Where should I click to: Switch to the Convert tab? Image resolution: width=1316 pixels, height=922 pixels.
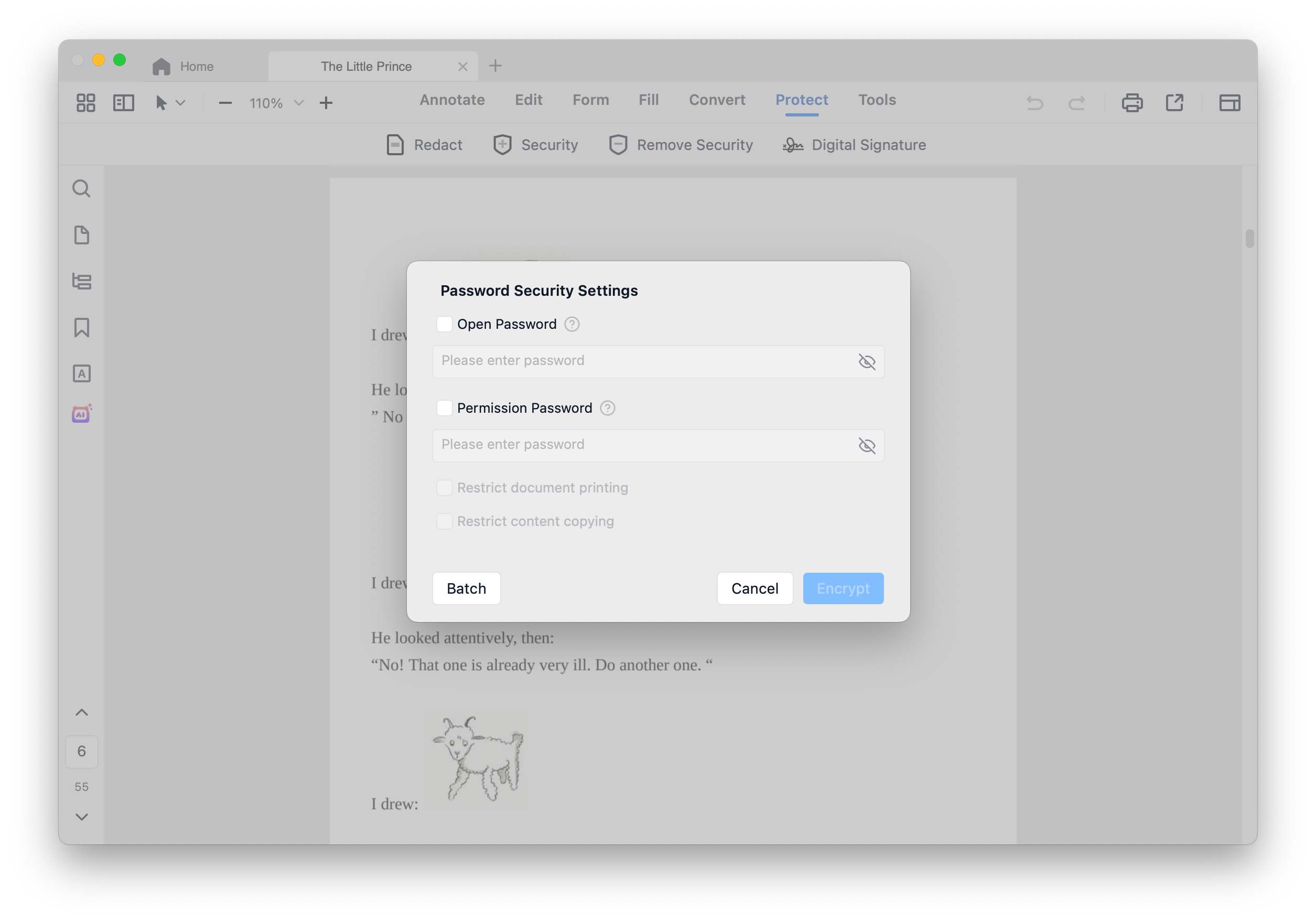click(717, 100)
